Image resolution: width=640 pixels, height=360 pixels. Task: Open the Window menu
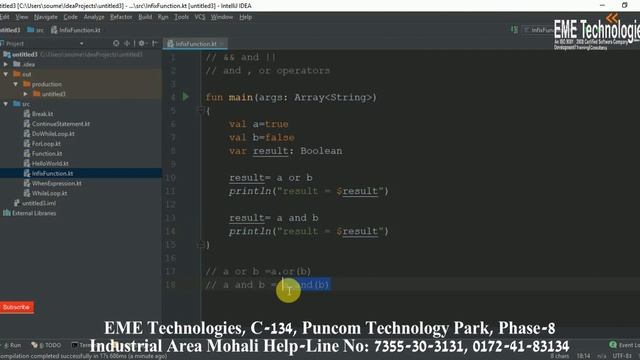pyautogui.click(x=222, y=17)
